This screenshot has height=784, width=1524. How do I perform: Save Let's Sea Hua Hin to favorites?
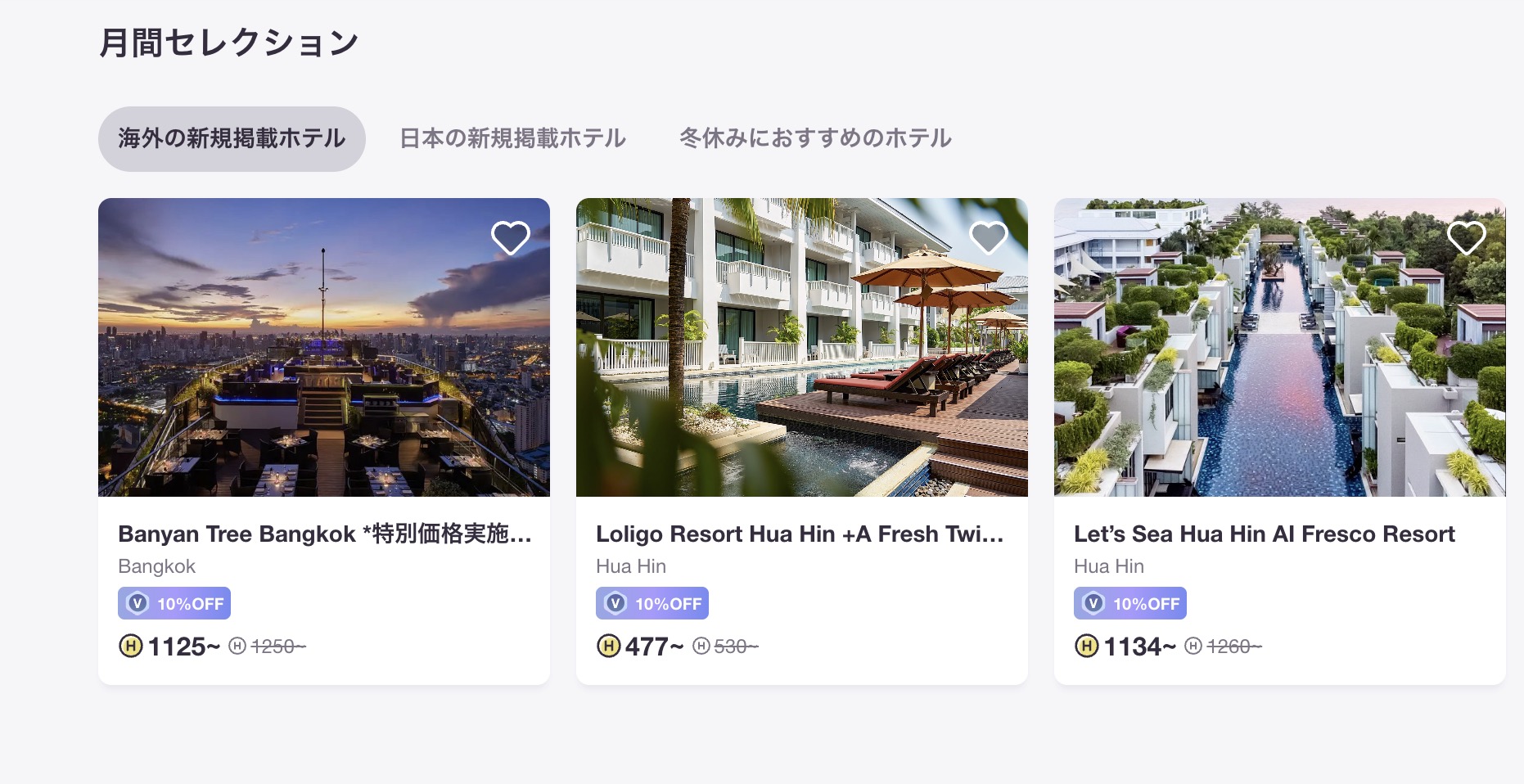pos(1467,238)
